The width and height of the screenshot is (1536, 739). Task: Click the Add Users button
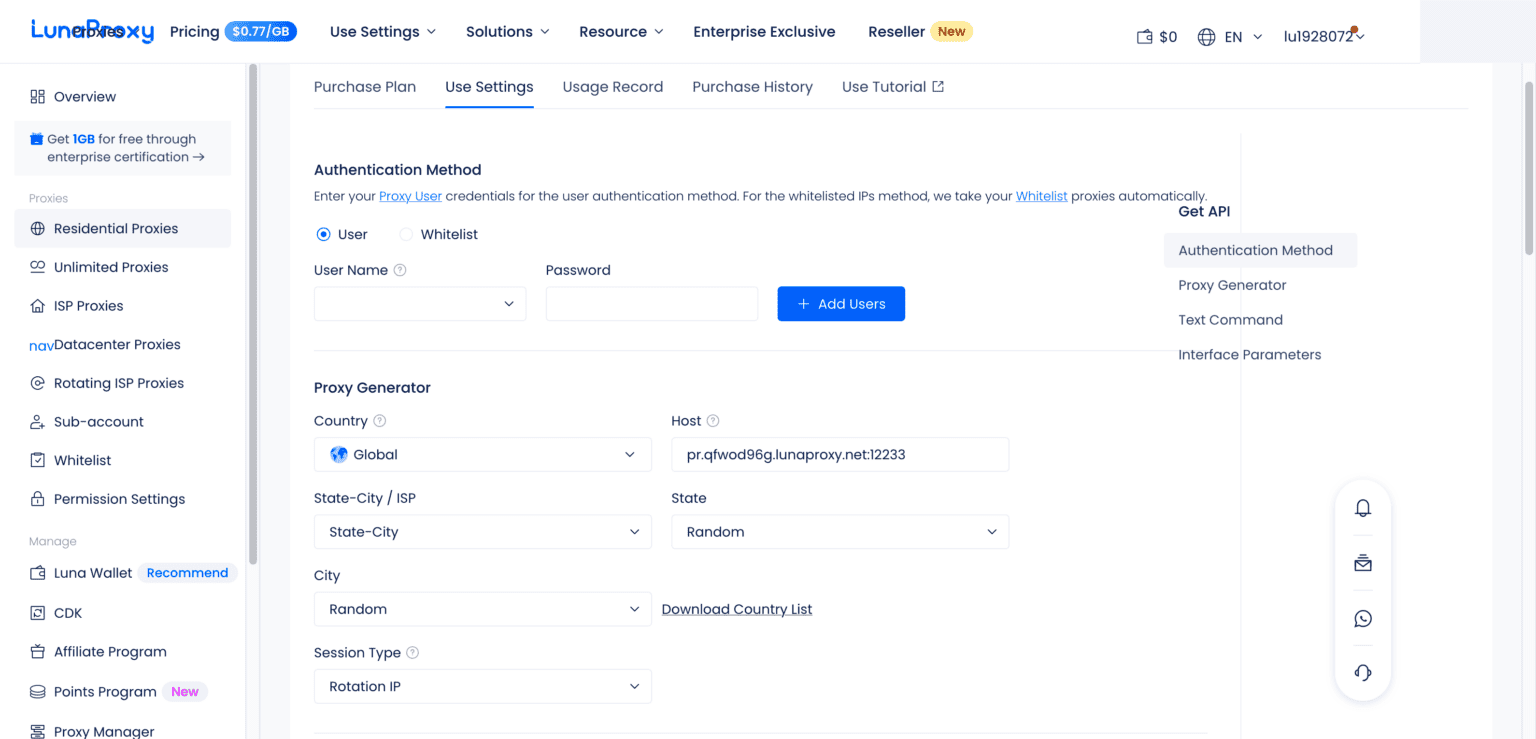pyautogui.click(x=841, y=303)
